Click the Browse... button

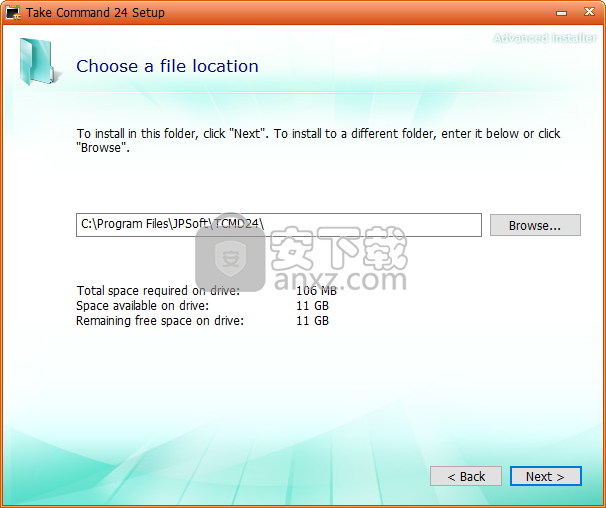point(535,225)
